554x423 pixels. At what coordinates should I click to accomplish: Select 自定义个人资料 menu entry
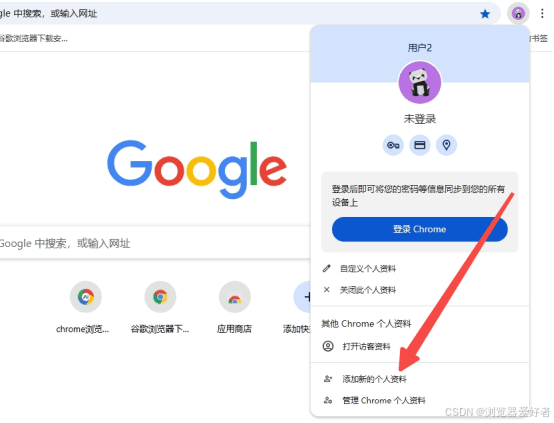(420, 269)
